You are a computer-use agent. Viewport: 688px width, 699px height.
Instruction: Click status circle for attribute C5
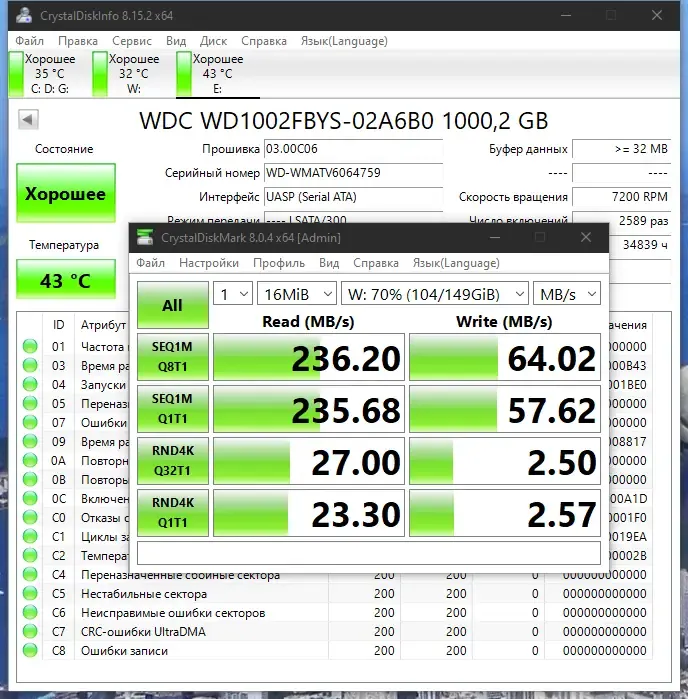30,593
